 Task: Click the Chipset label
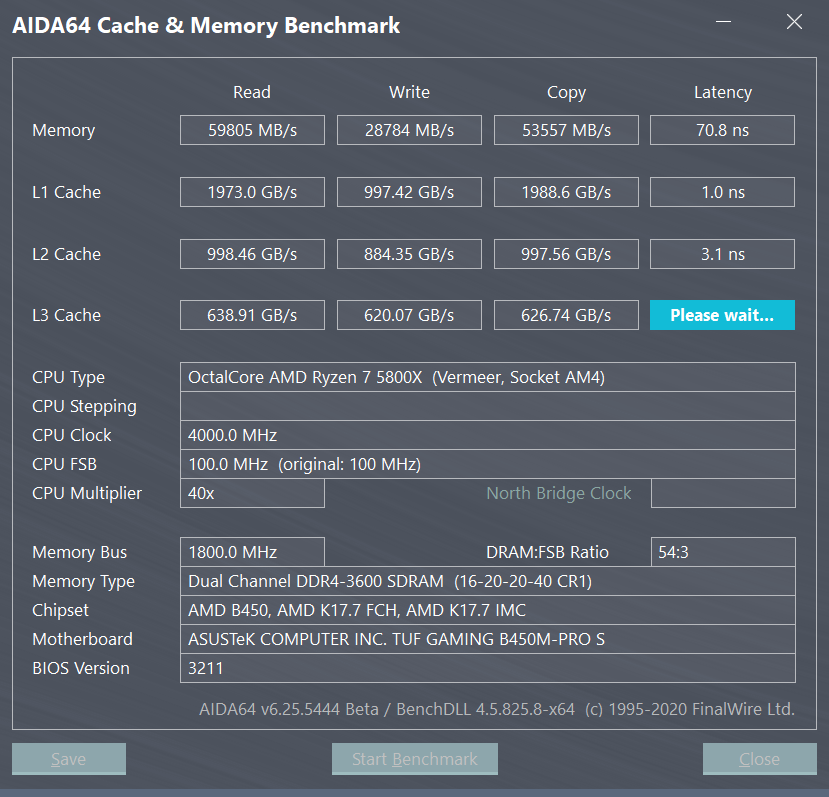click(60, 611)
